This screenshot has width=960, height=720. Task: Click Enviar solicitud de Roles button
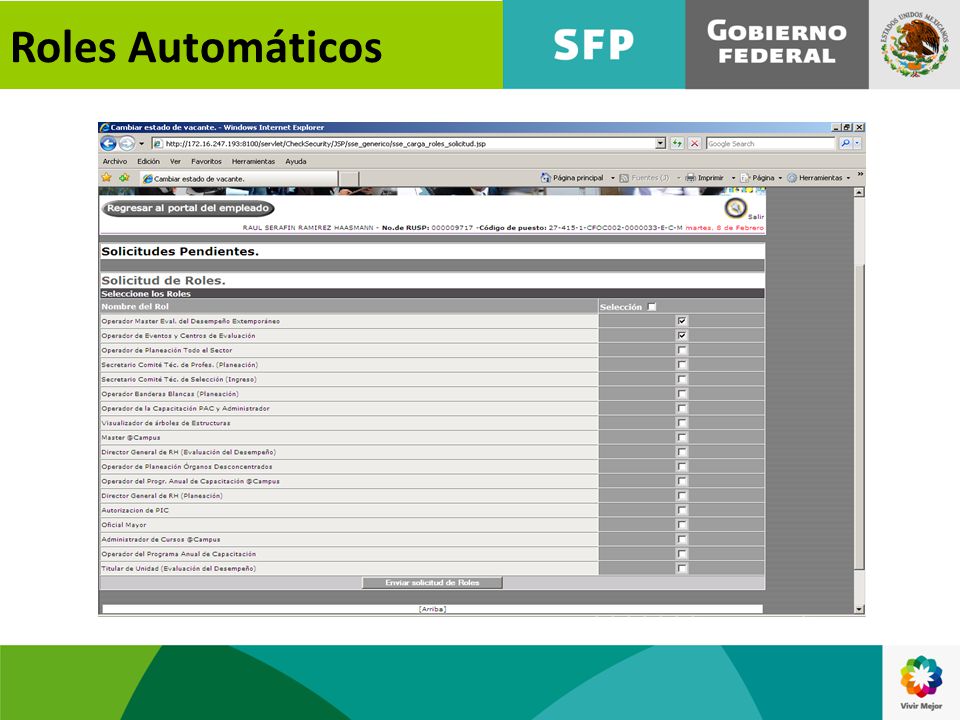[x=432, y=583]
